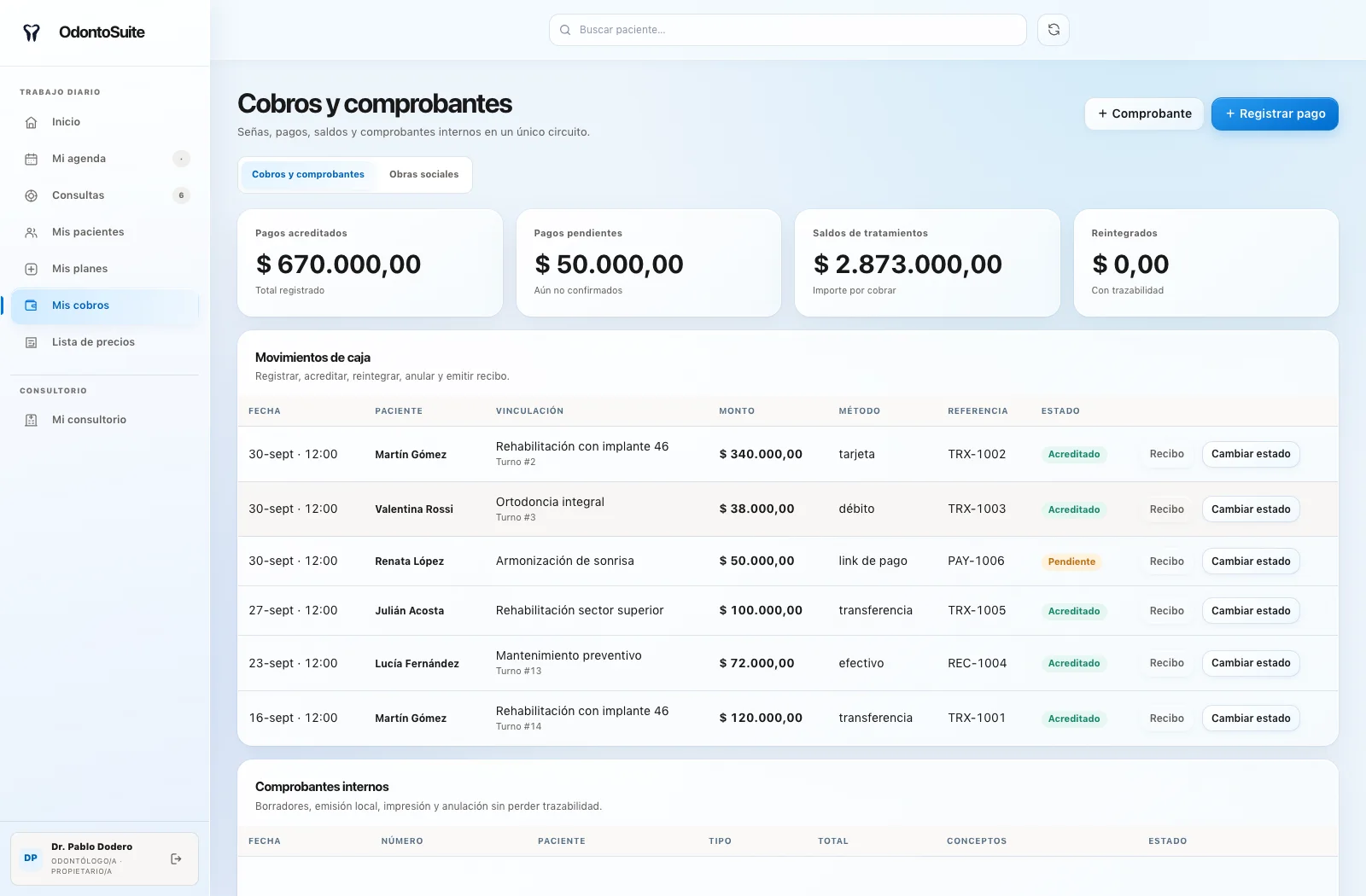The width and height of the screenshot is (1366, 896).
Task: Click reference TRX-1001
Action: (977, 718)
